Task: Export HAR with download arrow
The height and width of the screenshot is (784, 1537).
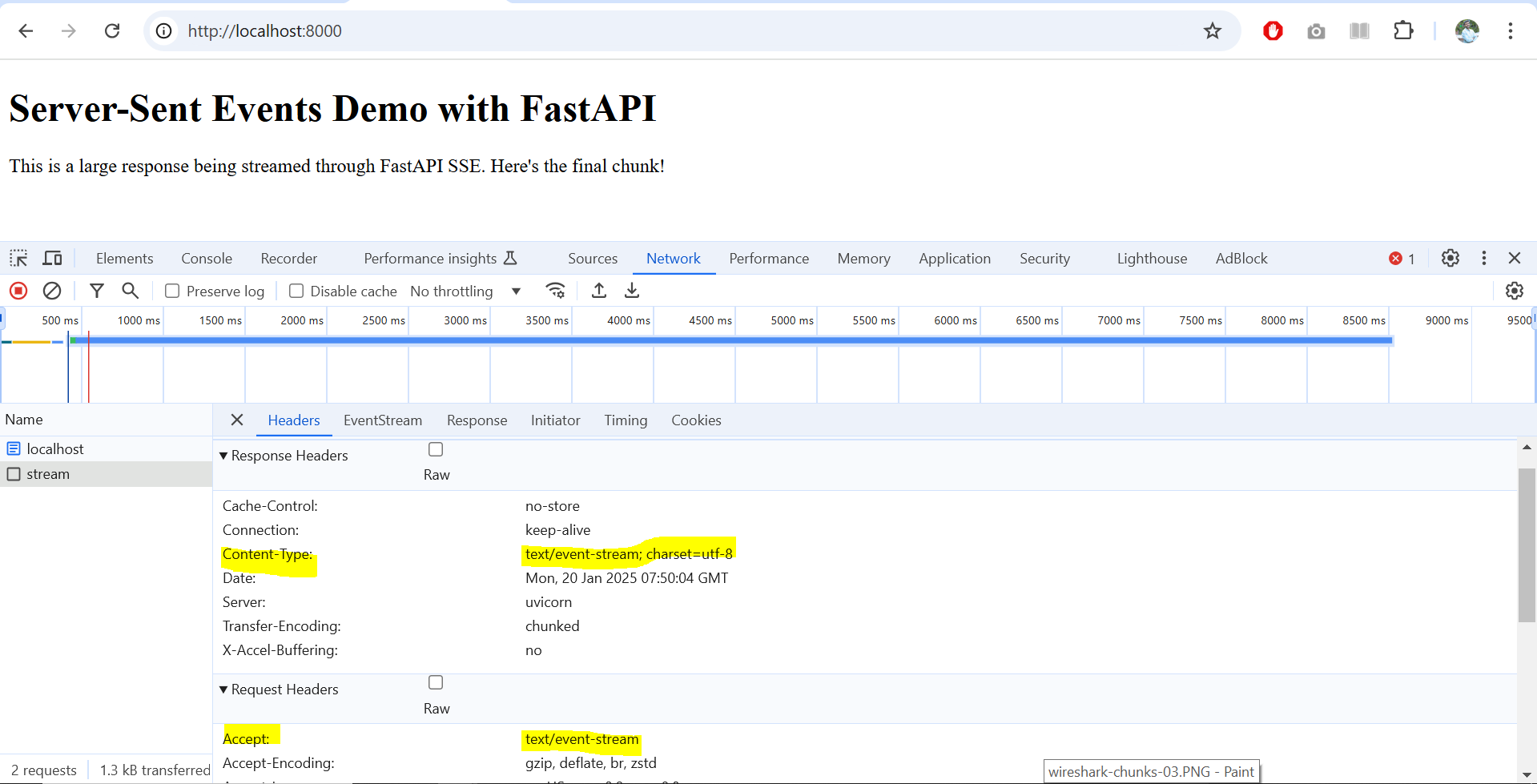Action: 632,291
